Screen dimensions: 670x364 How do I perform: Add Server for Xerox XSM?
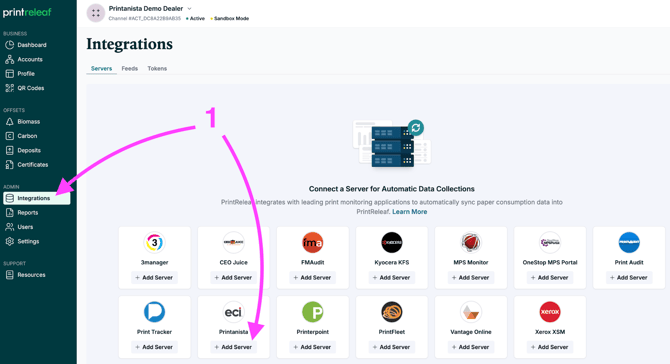click(x=550, y=347)
